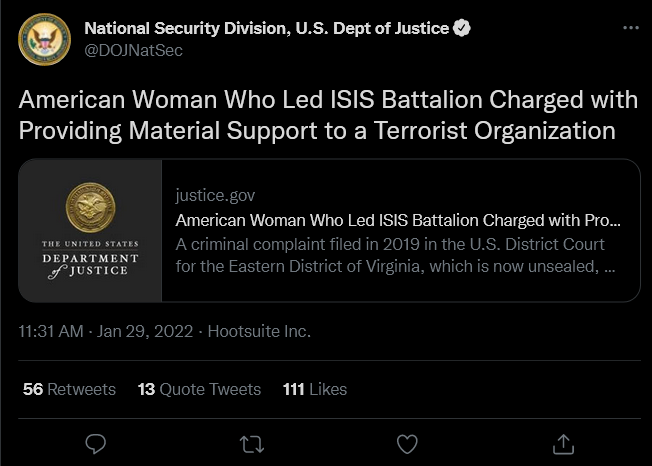
Task: Click the justice.gov domain label
Action: click(215, 195)
